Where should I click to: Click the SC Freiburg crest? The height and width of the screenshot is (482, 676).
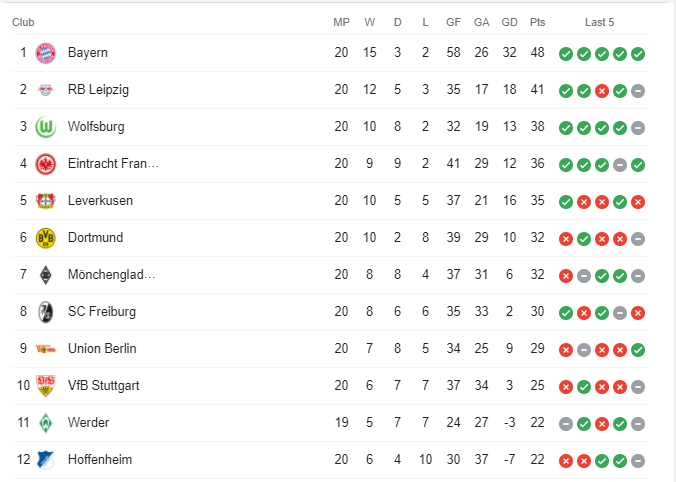[x=45, y=312]
